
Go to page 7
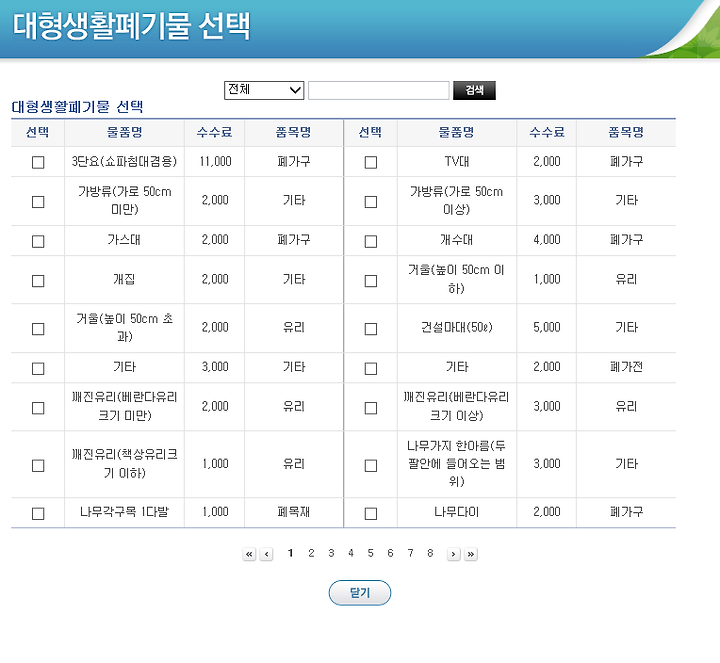click(x=411, y=553)
